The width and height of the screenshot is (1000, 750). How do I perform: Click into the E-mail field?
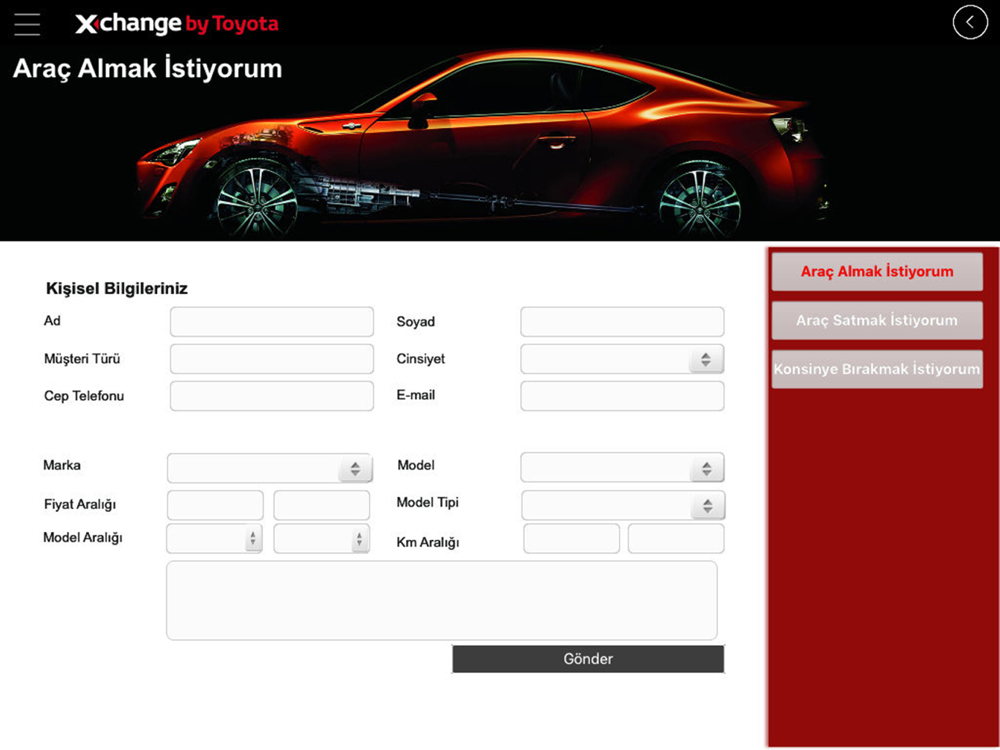coord(621,396)
